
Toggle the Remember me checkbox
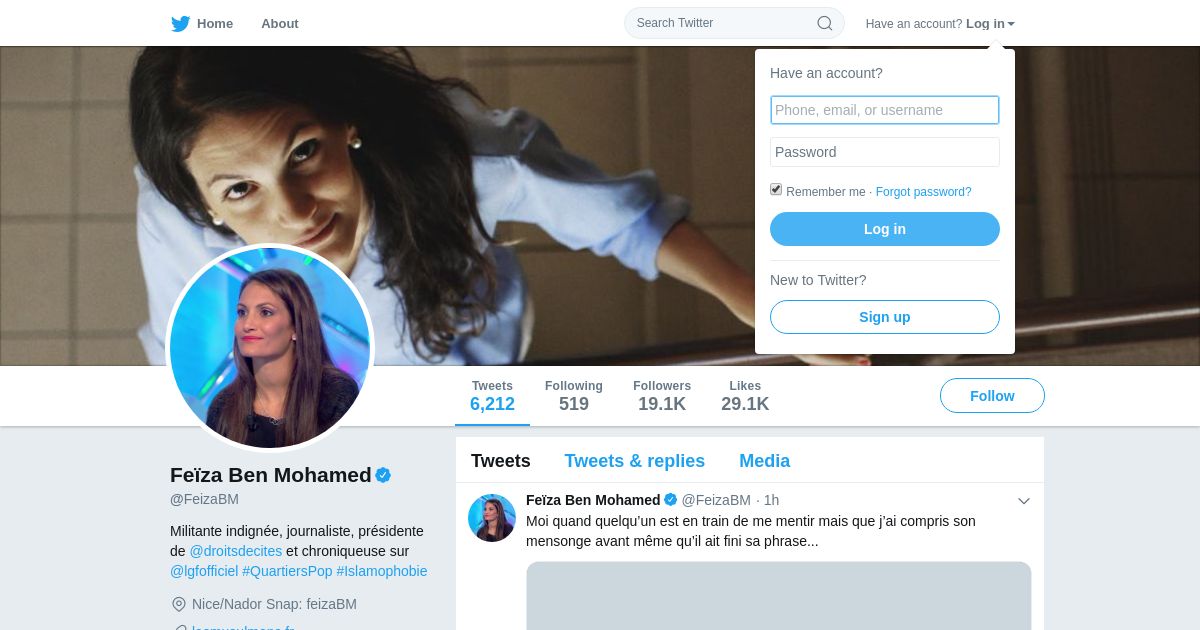[776, 189]
